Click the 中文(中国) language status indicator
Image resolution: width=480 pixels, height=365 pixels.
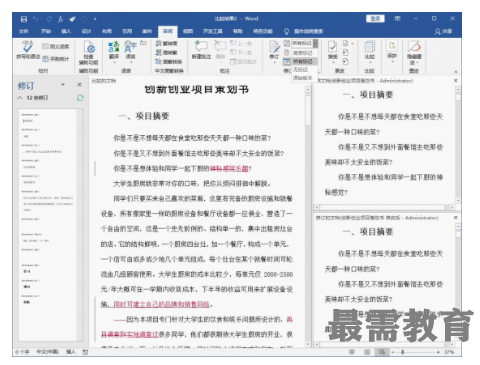[48, 352]
